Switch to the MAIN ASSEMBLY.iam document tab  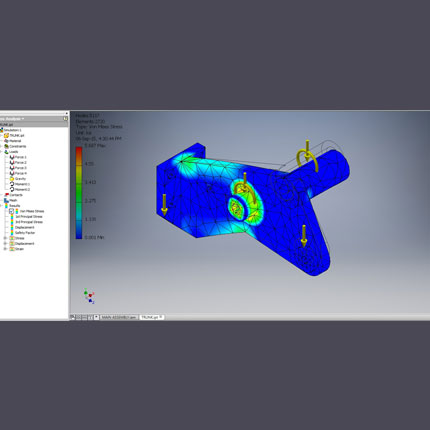tap(119, 317)
